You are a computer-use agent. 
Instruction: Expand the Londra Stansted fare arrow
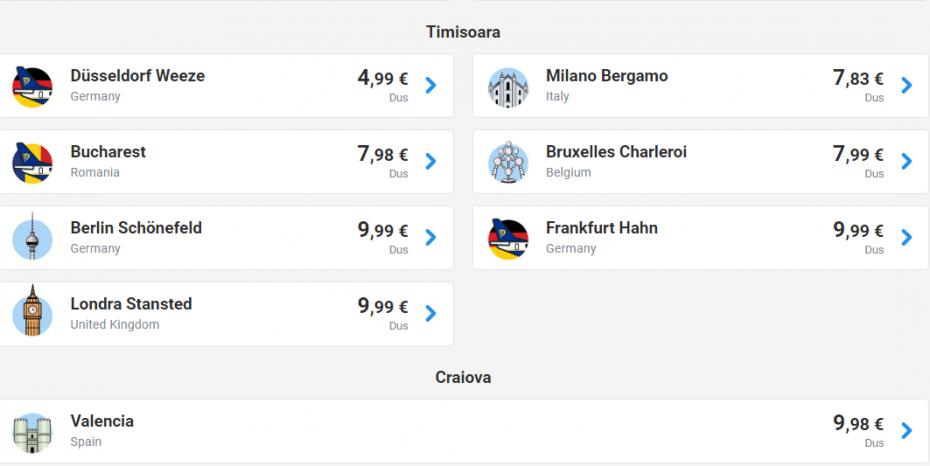click(431, 313)
